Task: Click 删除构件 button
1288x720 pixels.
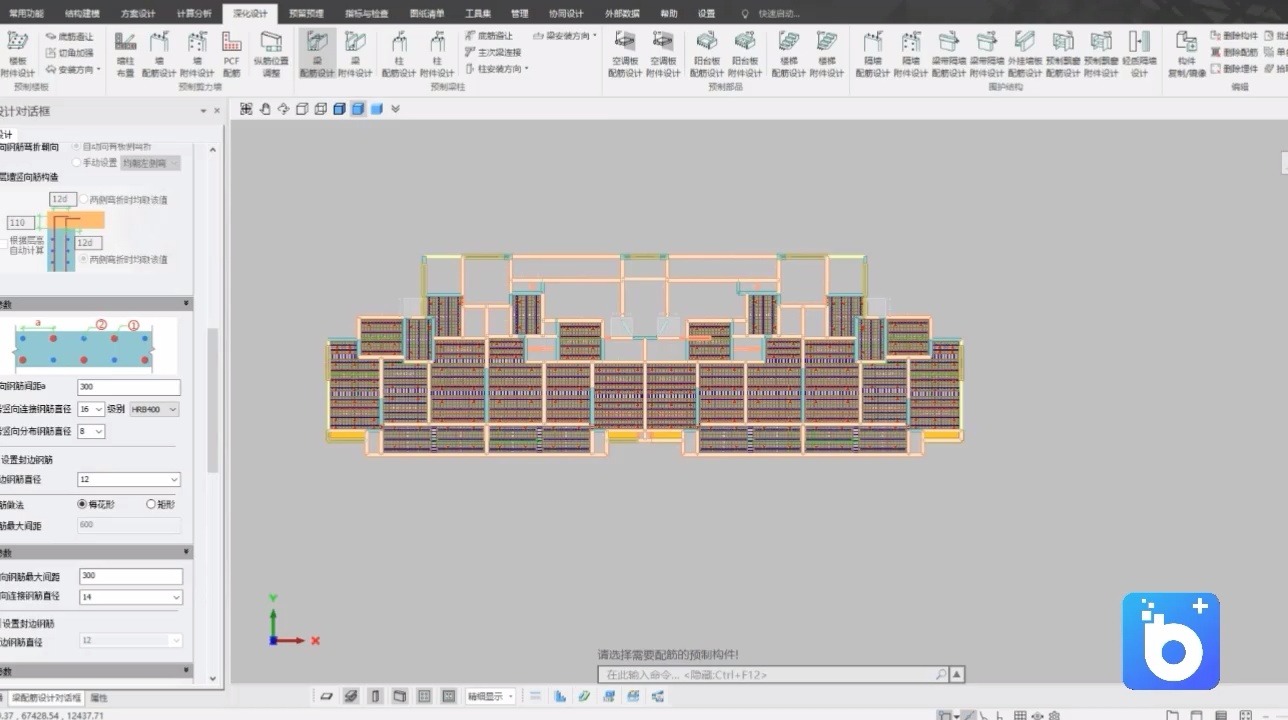Action: (x=1234, y=36)
